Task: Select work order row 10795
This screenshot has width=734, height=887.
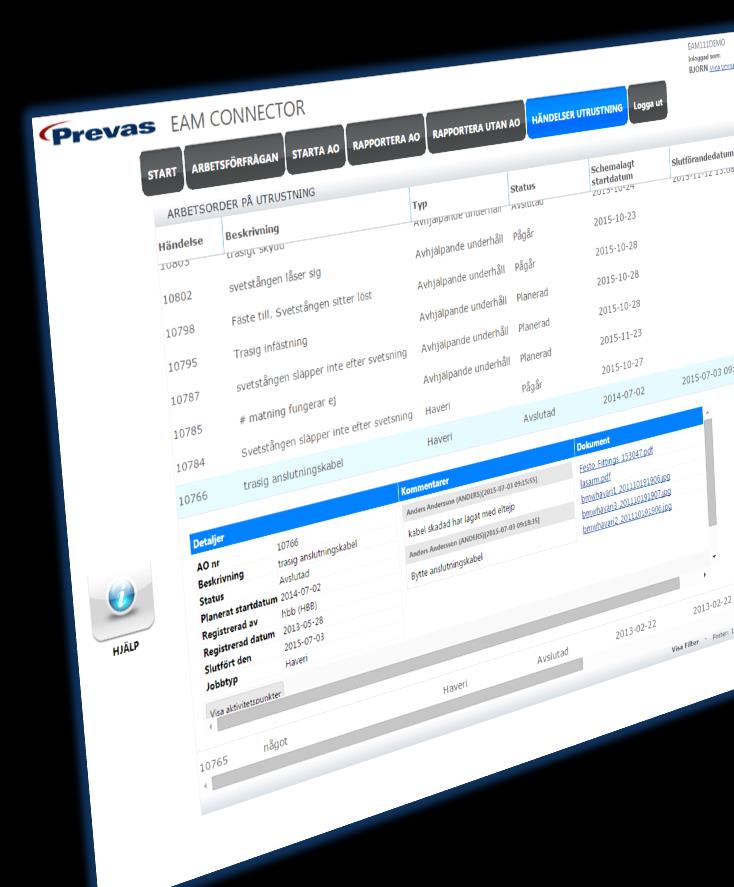Action: pyautogui.click(x=183, y=365)
